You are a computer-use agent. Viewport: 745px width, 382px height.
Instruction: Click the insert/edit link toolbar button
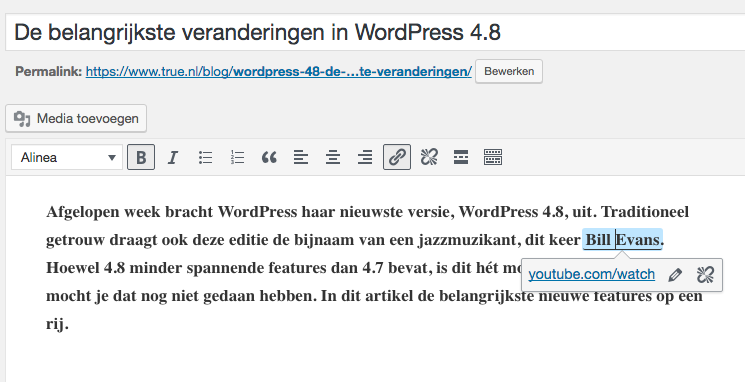pos(397,157)
